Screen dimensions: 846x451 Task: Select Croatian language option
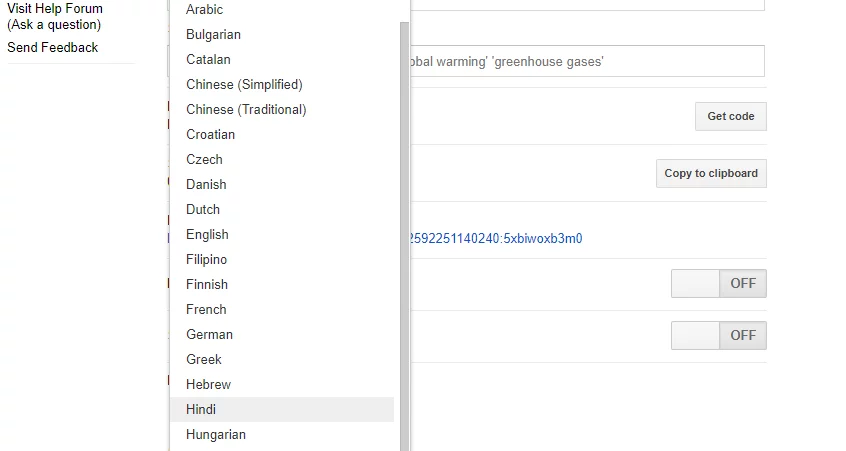point(210,135)
